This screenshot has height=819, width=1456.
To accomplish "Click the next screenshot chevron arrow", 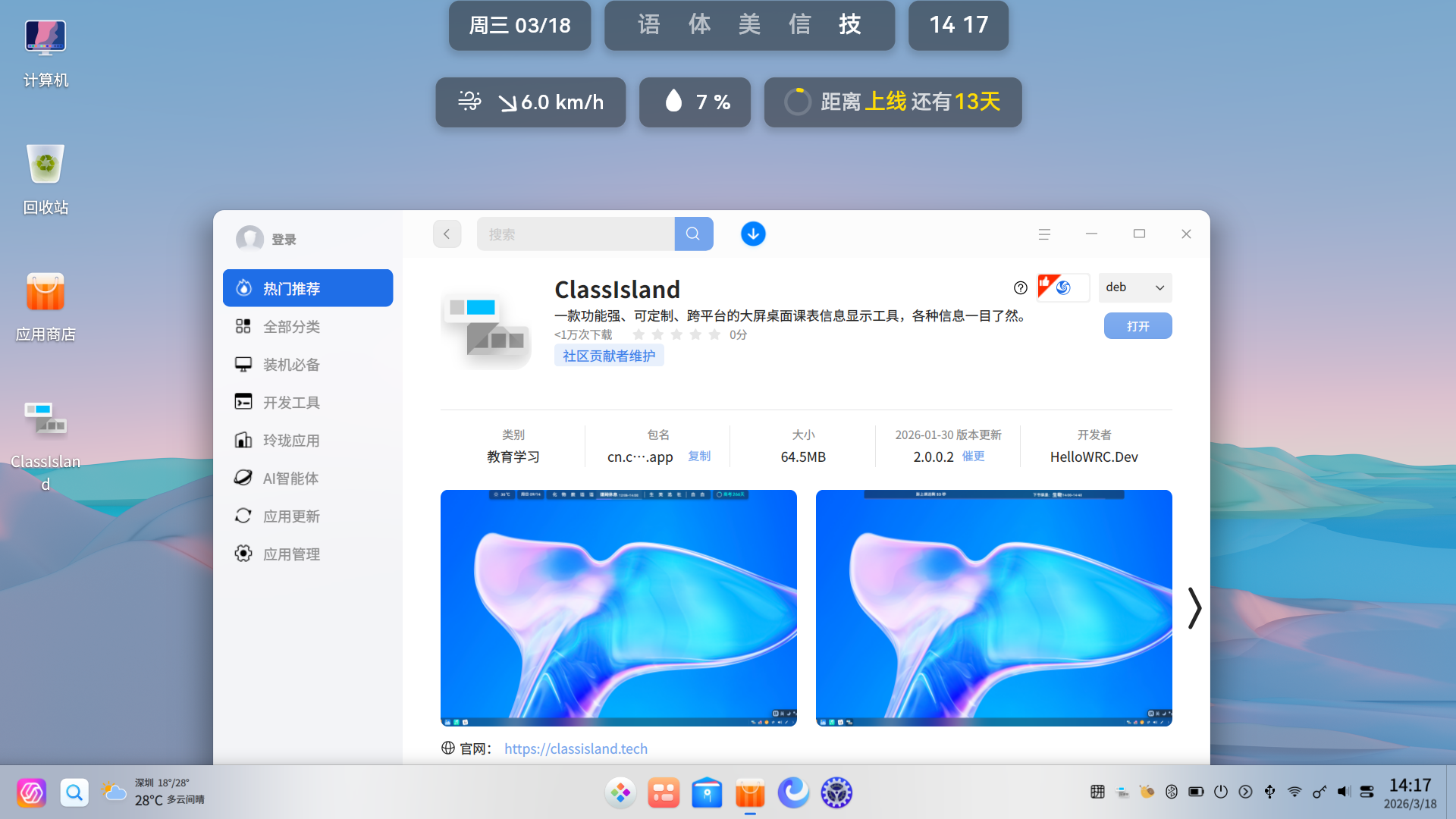I will [x=1195, y=607].
